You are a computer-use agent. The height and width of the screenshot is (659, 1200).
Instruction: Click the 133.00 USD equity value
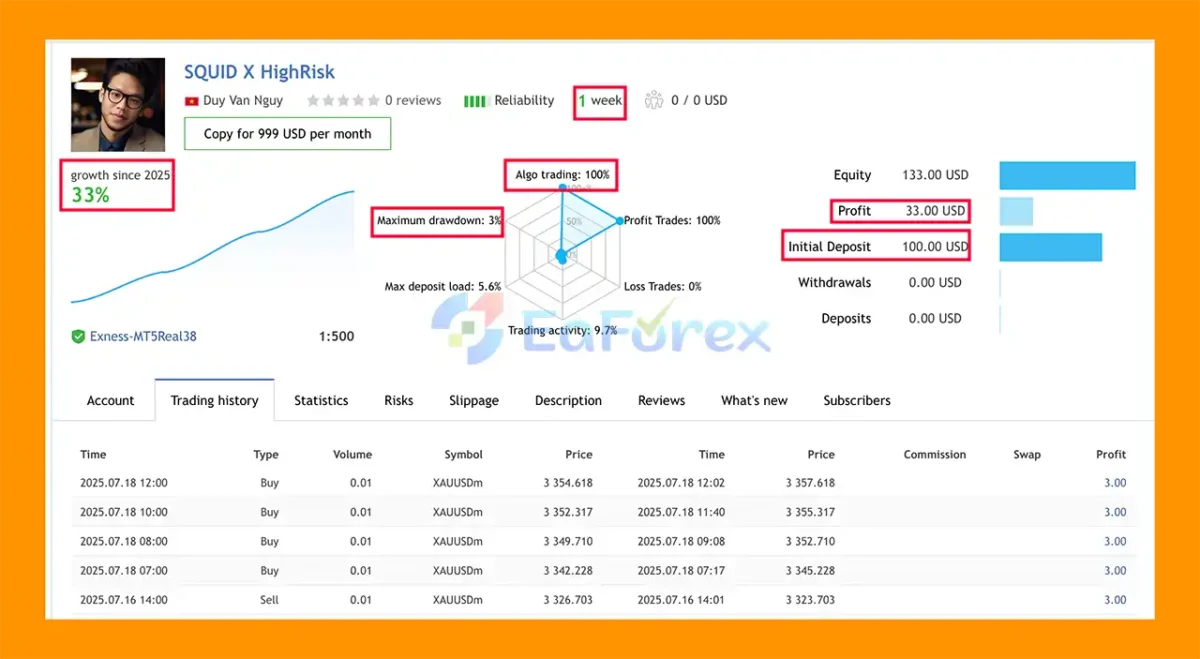(935, 175)
